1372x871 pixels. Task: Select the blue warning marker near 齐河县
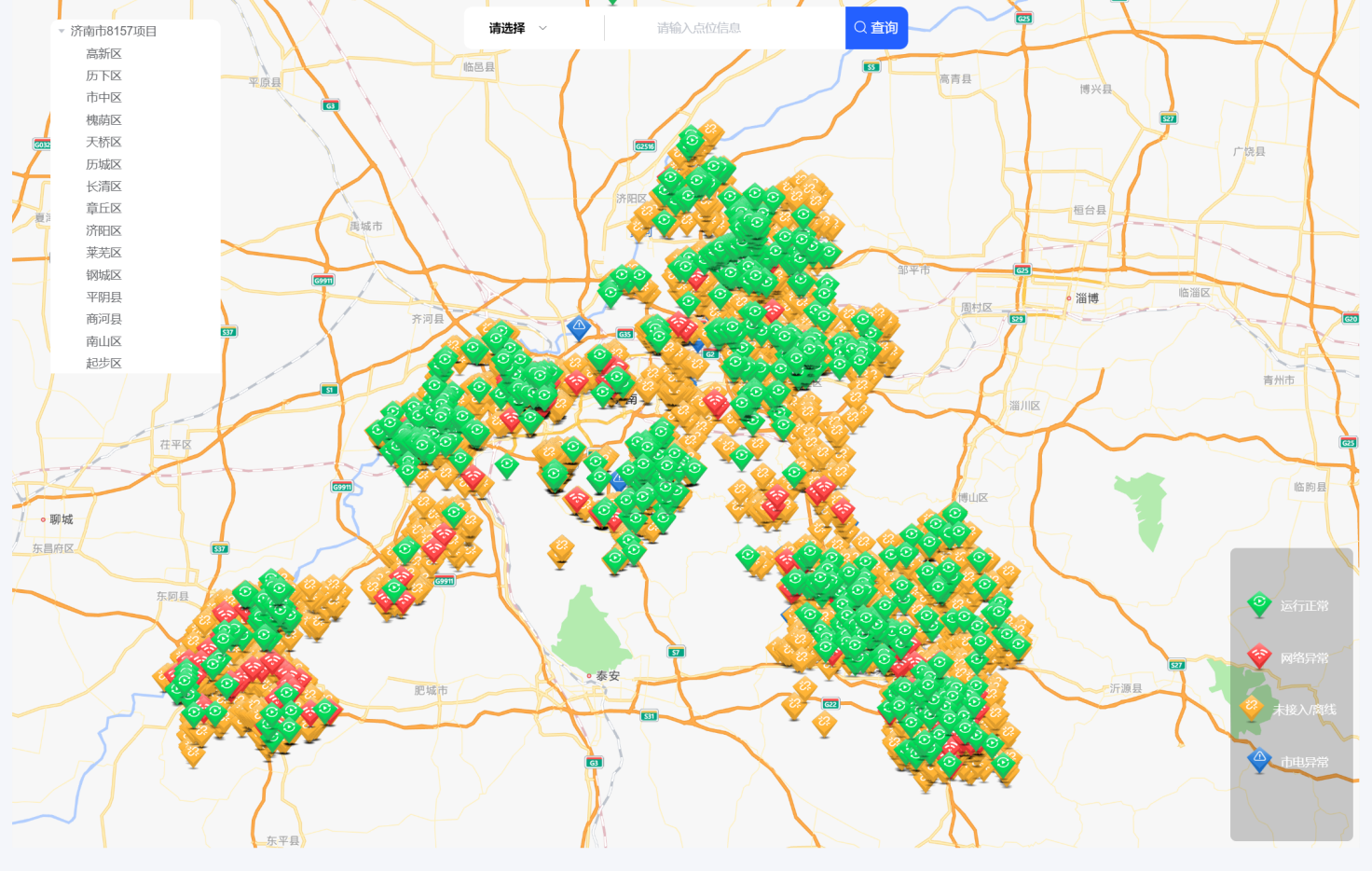pos(579,327)
